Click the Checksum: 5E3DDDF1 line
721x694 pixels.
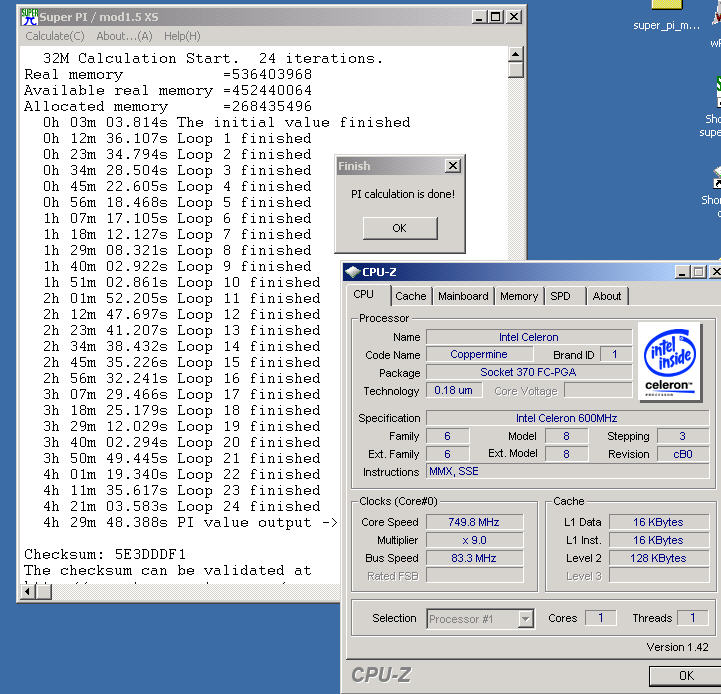pos(105,554)
